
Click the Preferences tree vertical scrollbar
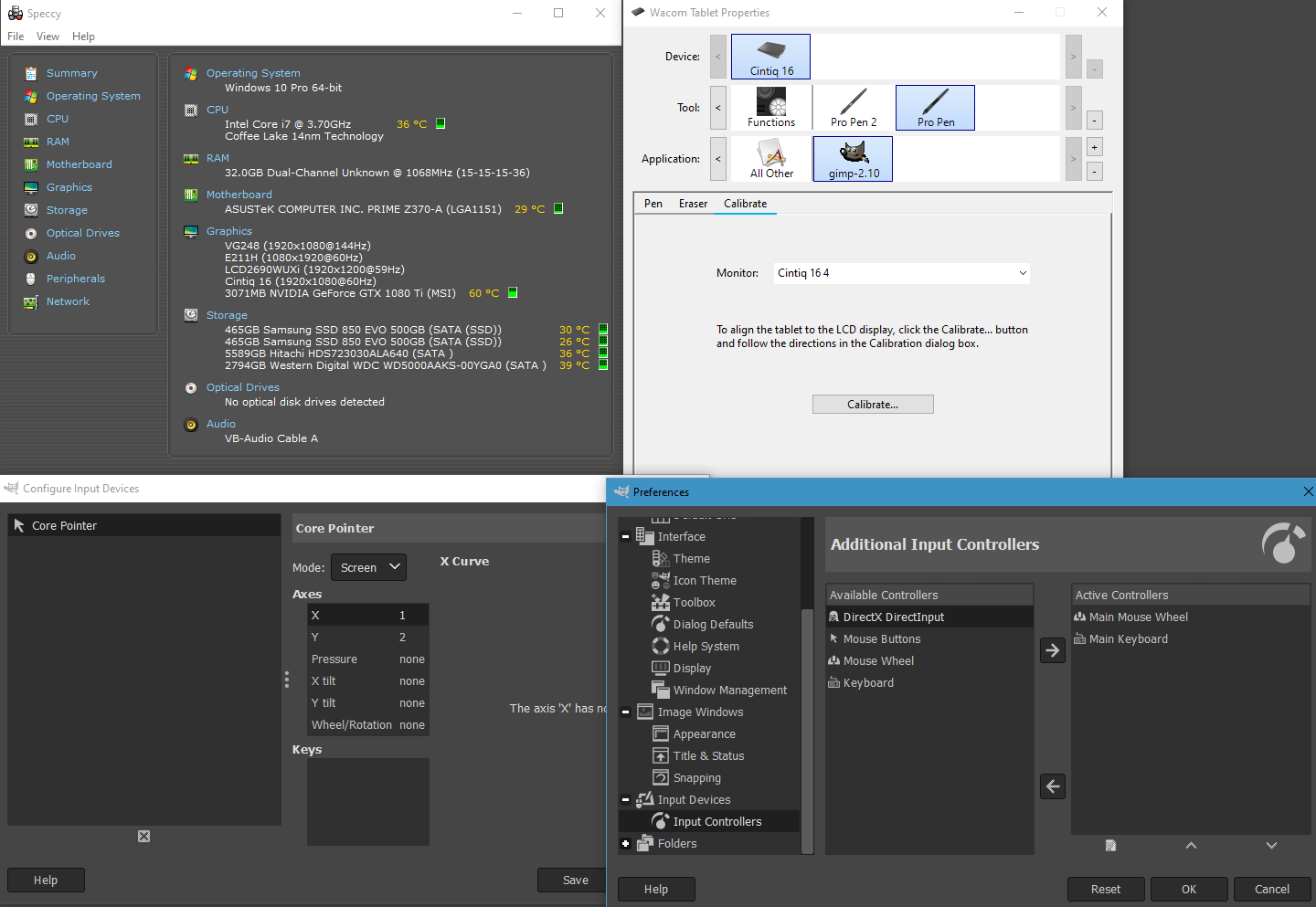point(807,731)
